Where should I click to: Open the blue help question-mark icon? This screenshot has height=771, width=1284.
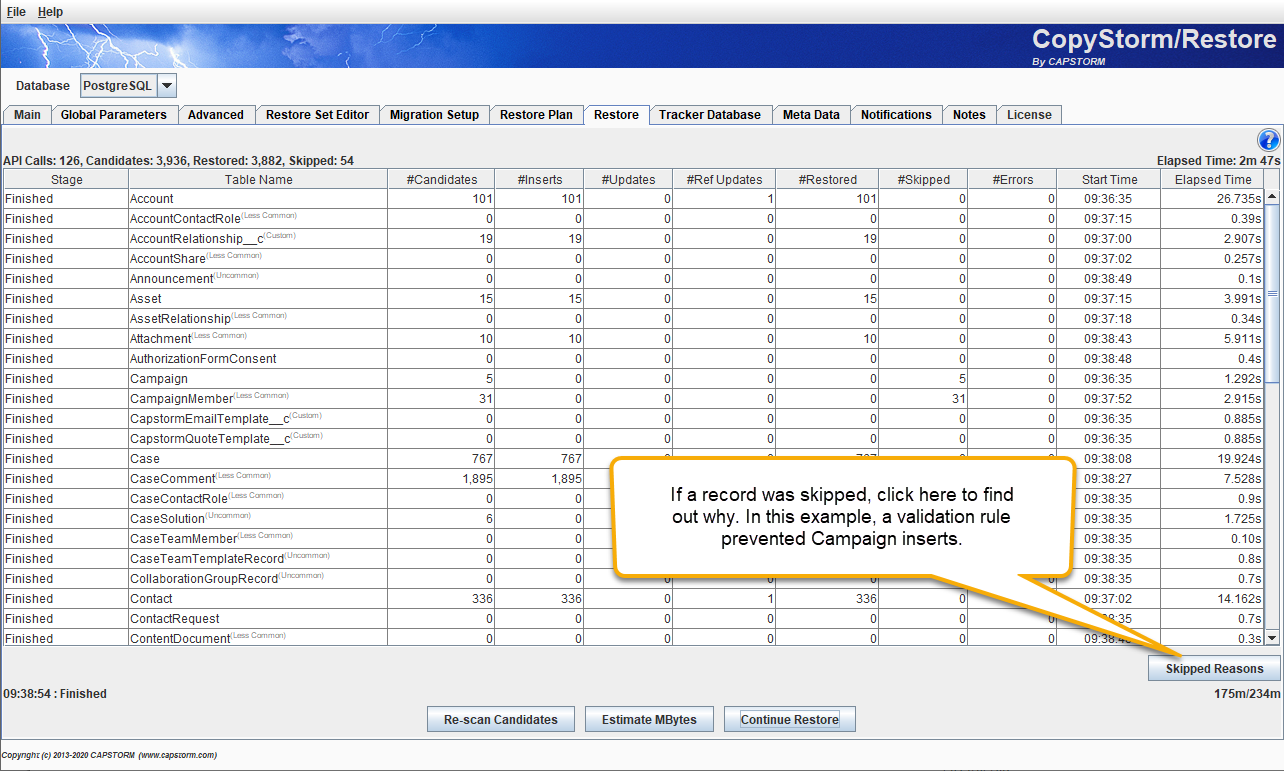click(1268, 140)
